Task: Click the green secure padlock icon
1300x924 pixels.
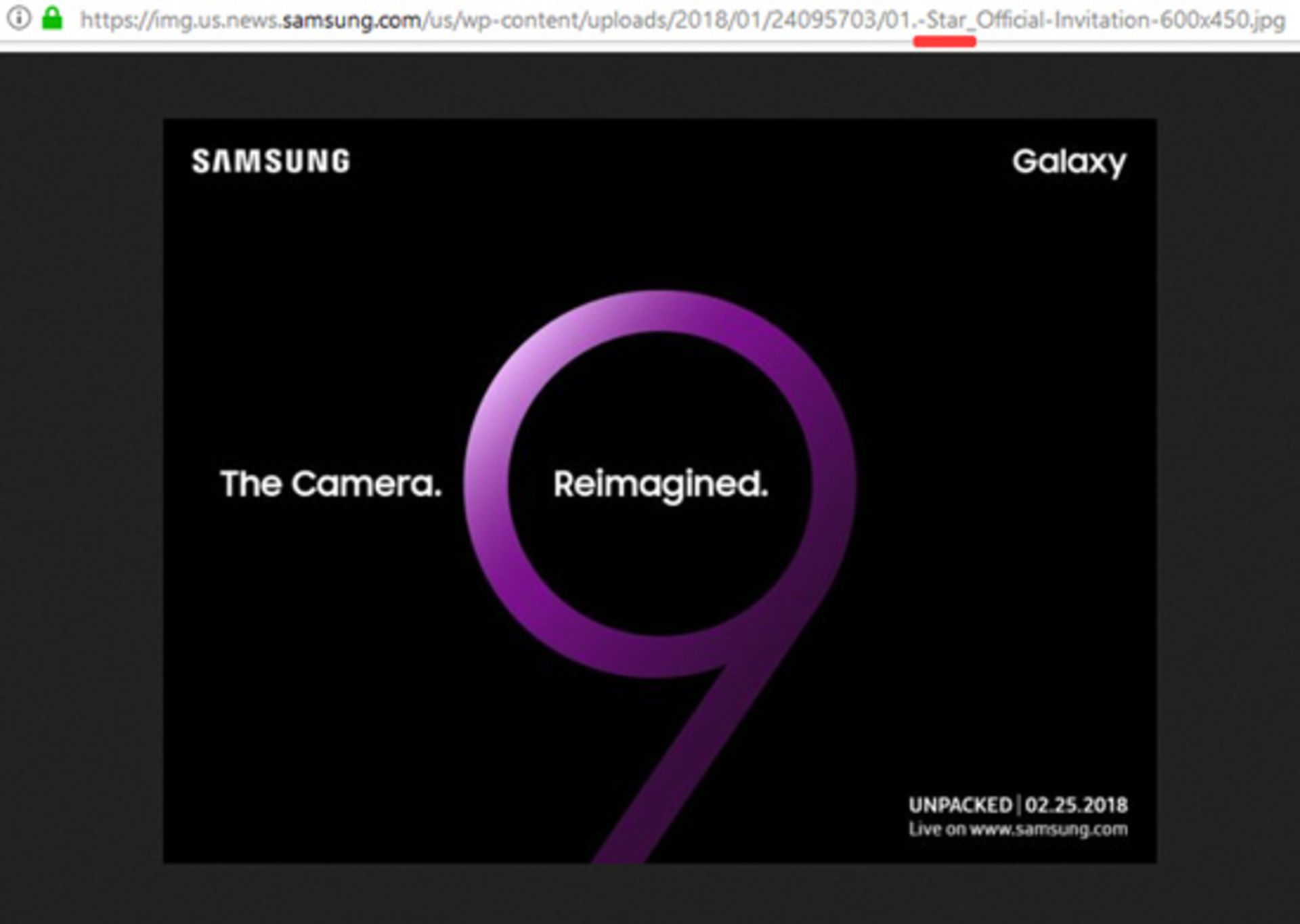Action: tap(52, 18)
